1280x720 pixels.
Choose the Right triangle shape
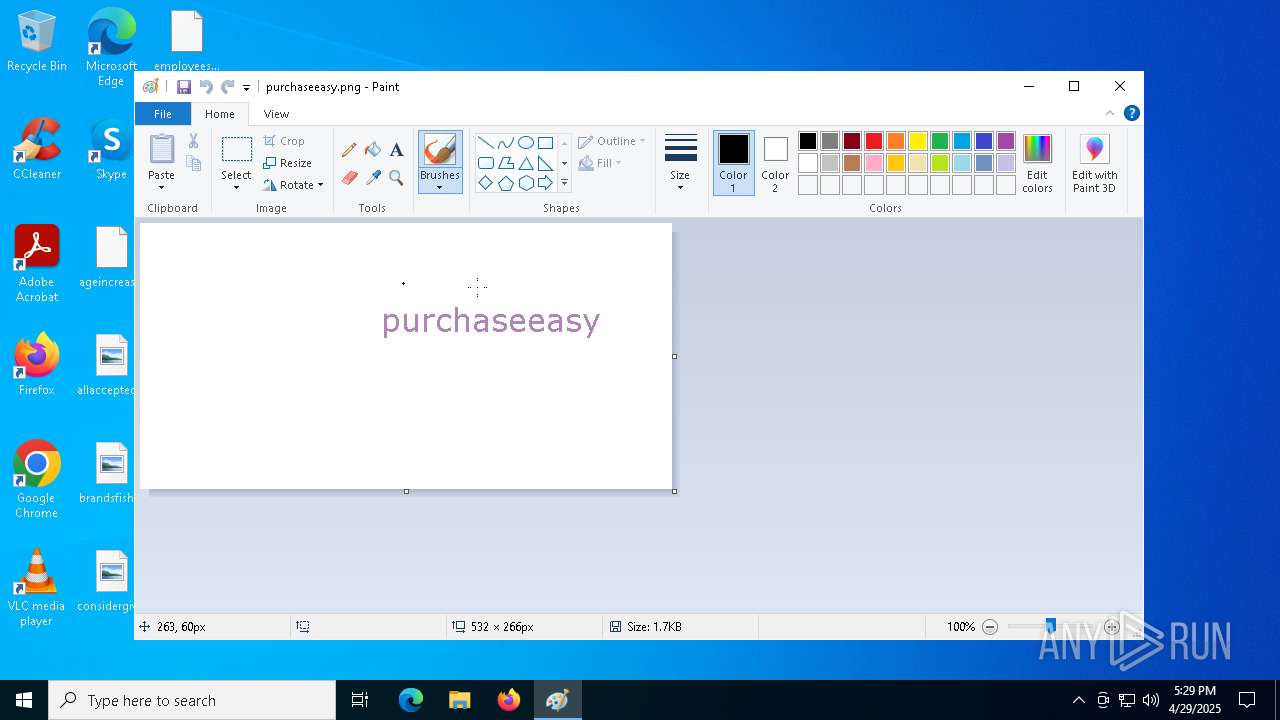coord(545,163)
